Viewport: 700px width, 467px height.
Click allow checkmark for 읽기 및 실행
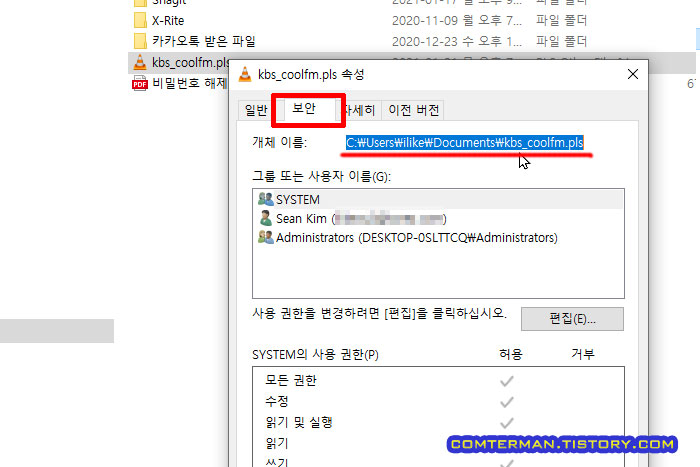tap(507, 423)
